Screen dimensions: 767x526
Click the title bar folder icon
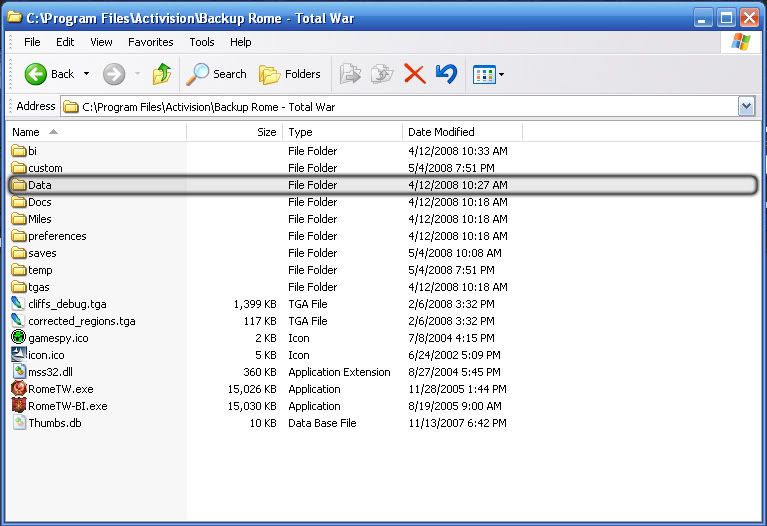(15, 18)
